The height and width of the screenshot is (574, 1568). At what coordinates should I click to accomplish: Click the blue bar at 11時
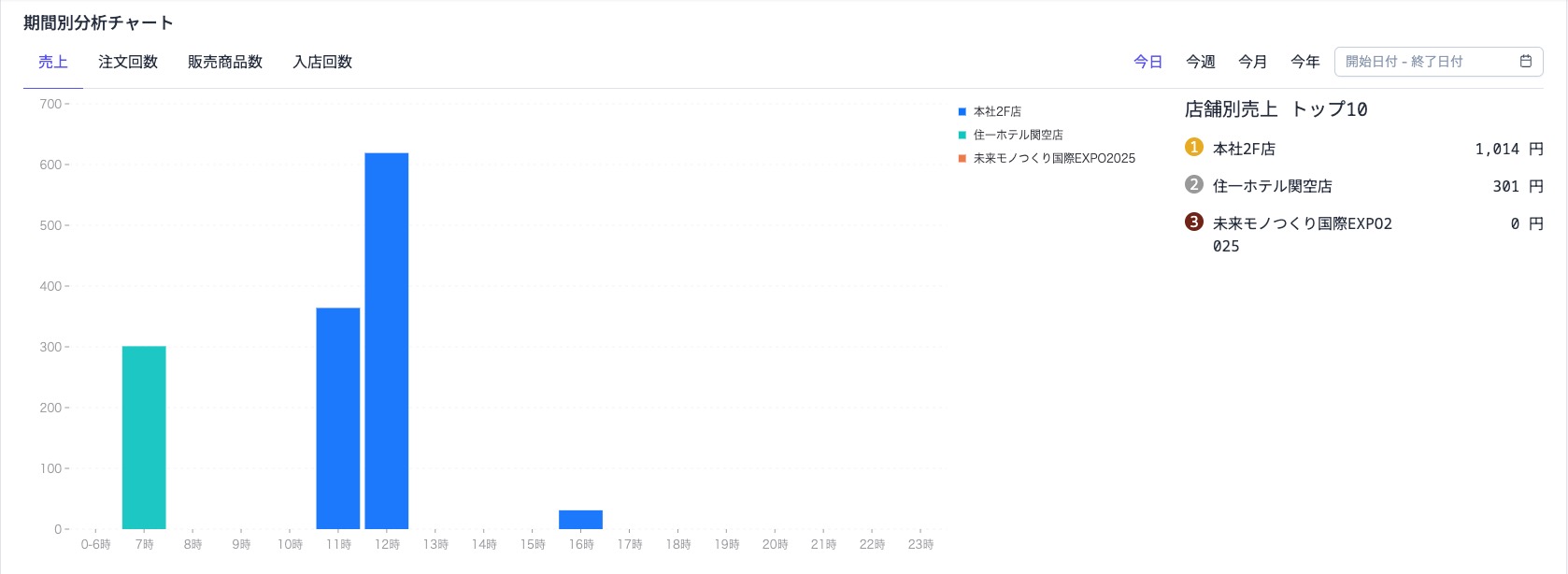coord(338,419)
